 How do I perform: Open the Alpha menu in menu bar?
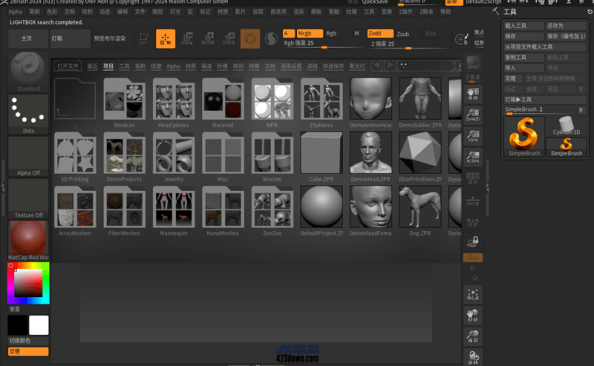(x=15, y=12)
